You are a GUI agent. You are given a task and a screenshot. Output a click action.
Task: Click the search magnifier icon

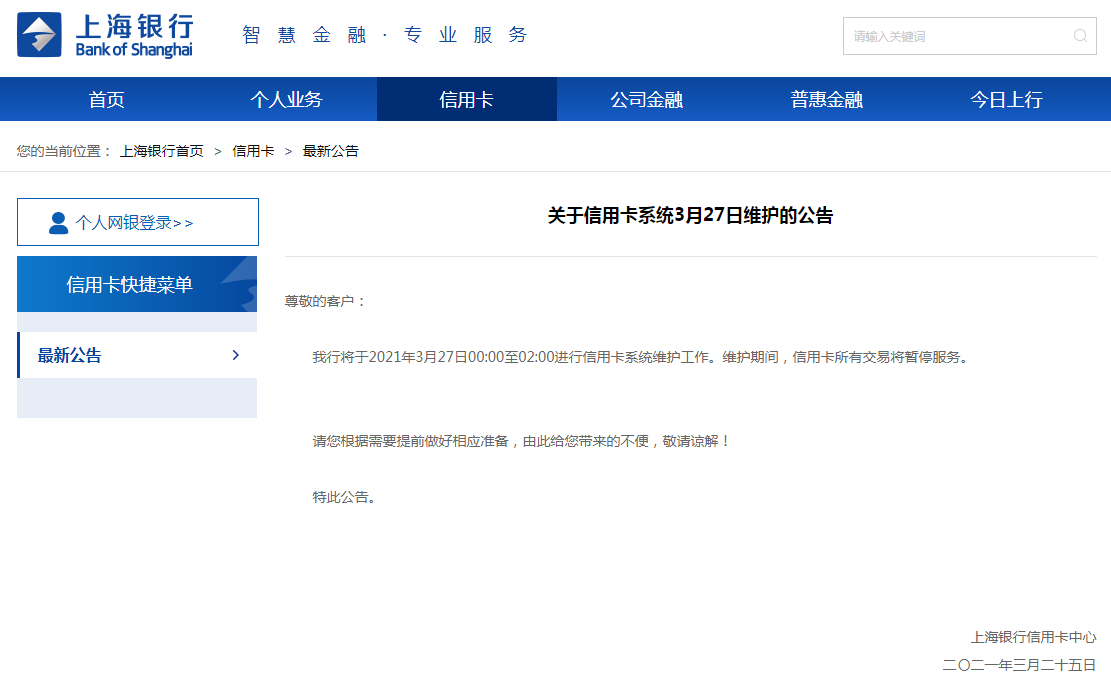tap(1080, 36)
